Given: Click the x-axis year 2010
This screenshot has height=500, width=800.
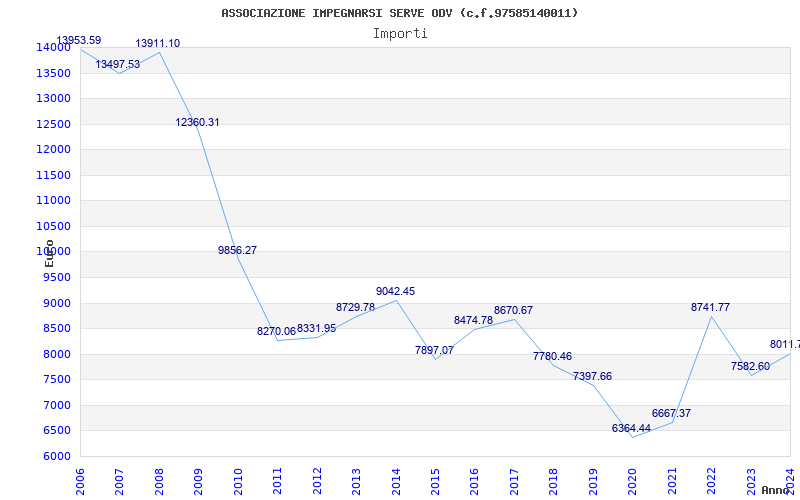Looking at the screenshot, I should [x=238, y=482].
